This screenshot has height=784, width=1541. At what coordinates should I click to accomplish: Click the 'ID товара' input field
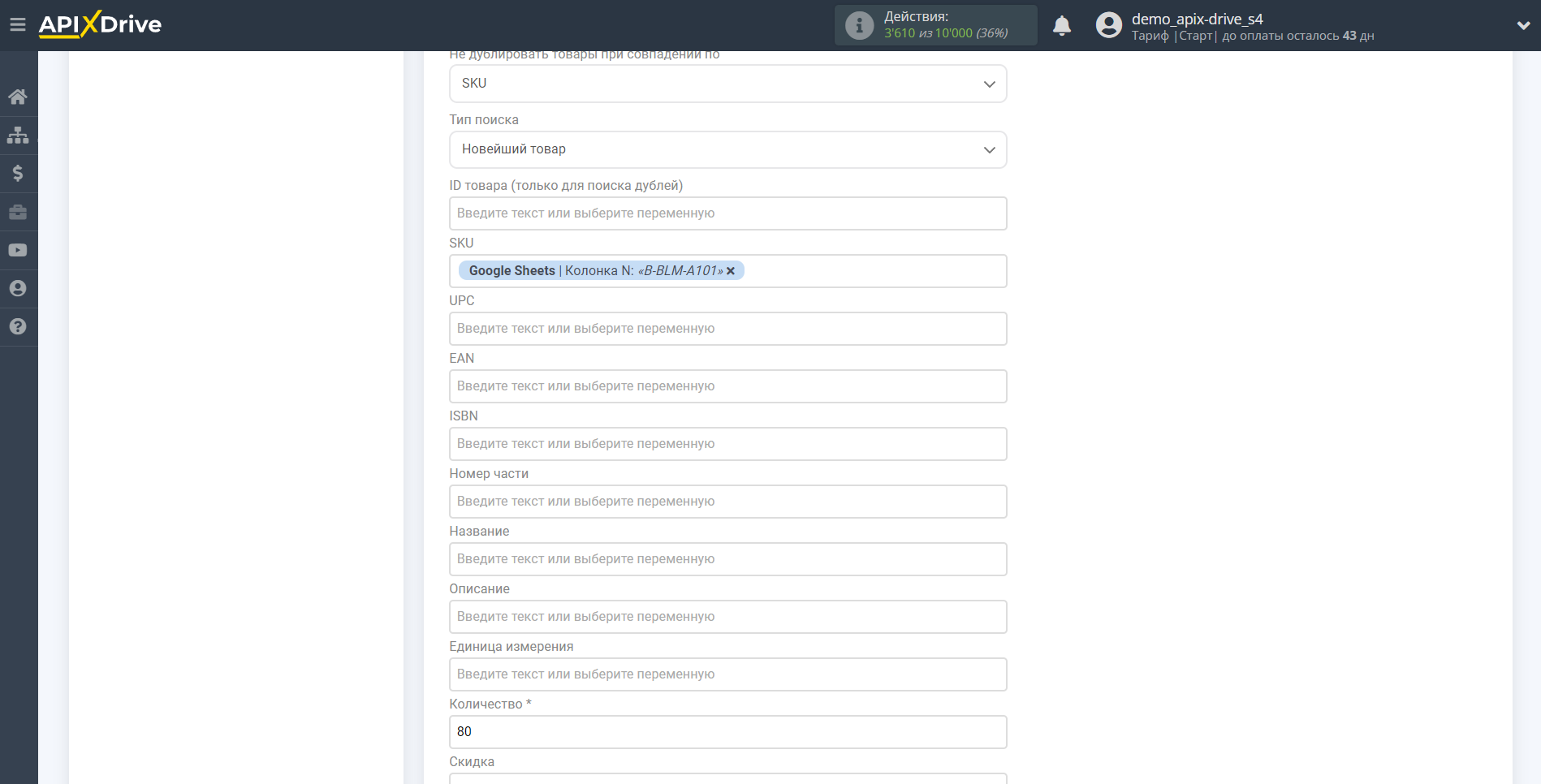pos(727,213)
